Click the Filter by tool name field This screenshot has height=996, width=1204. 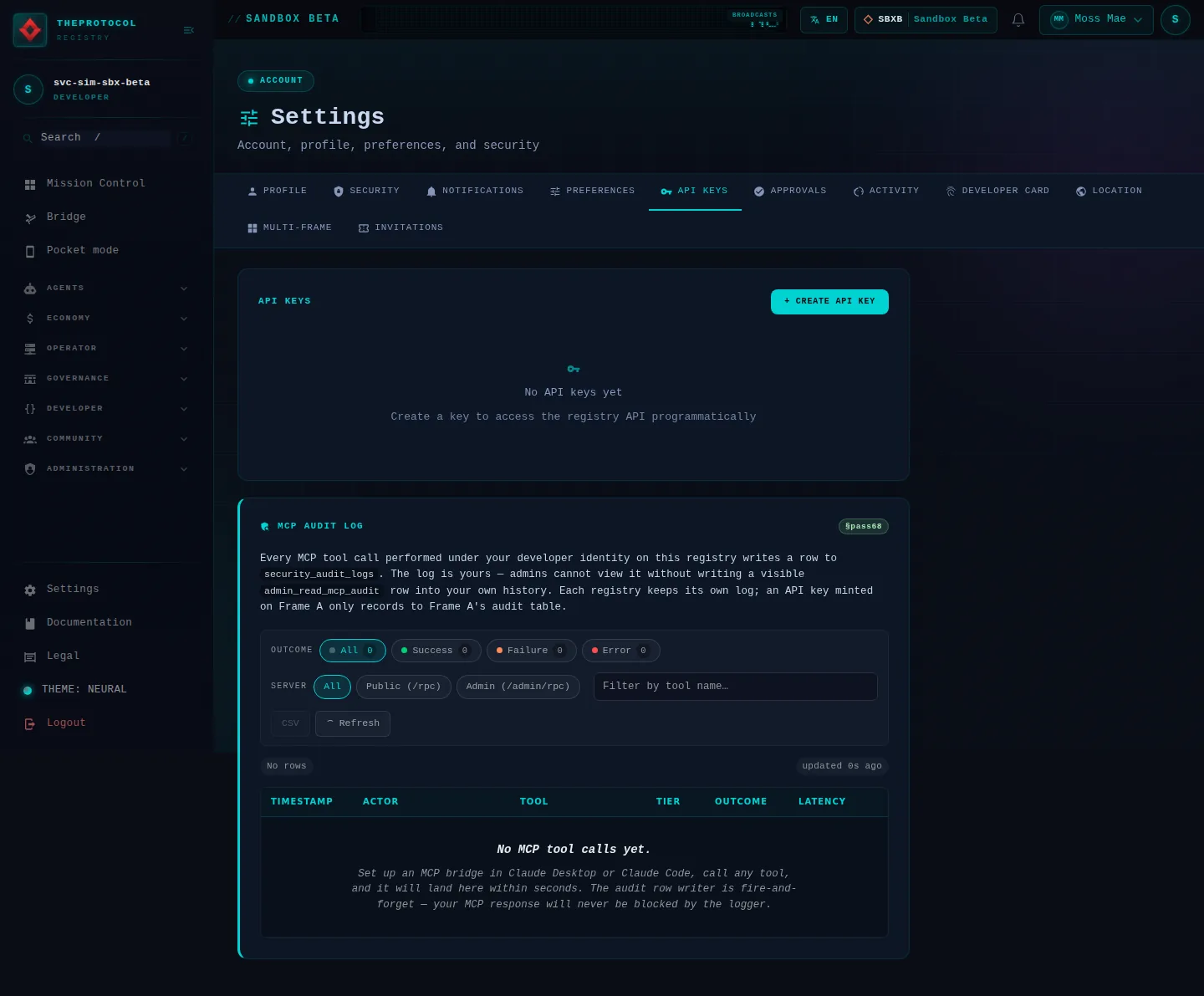(x=736, y=687)
